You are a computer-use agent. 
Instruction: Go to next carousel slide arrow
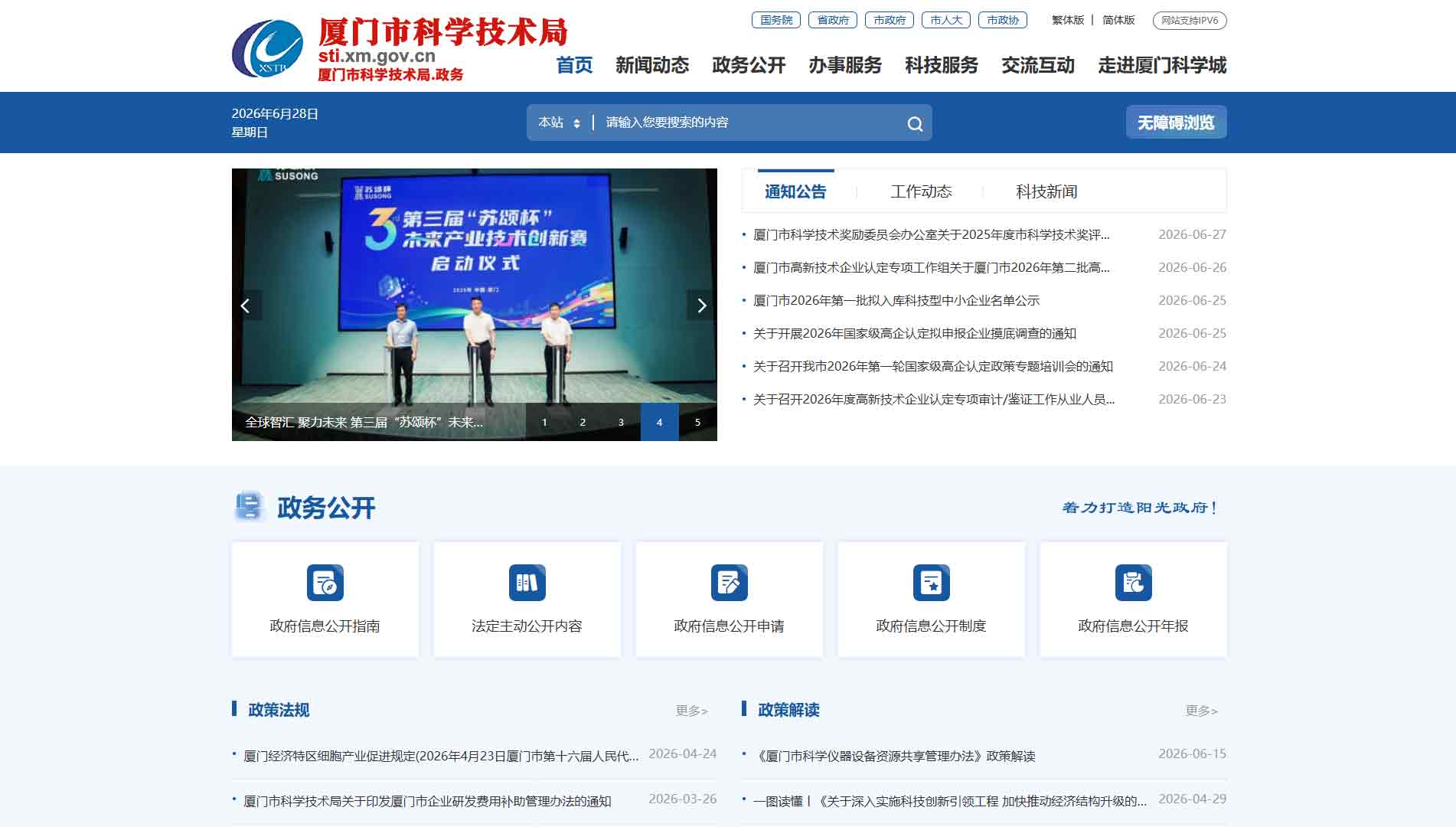pyautogui.click(x=702, y=306)
